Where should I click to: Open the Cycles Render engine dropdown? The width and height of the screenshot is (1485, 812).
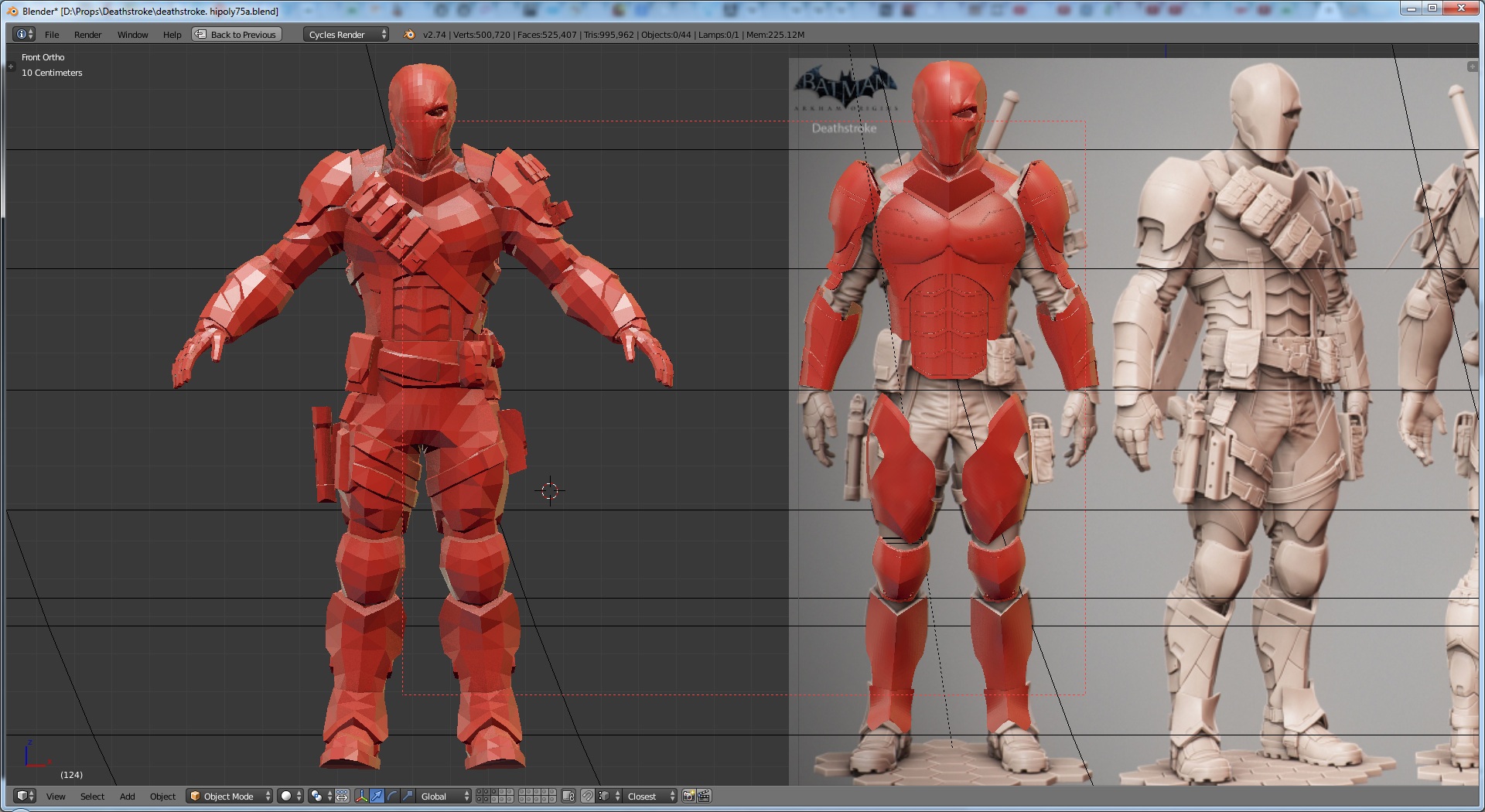(346, 35)
